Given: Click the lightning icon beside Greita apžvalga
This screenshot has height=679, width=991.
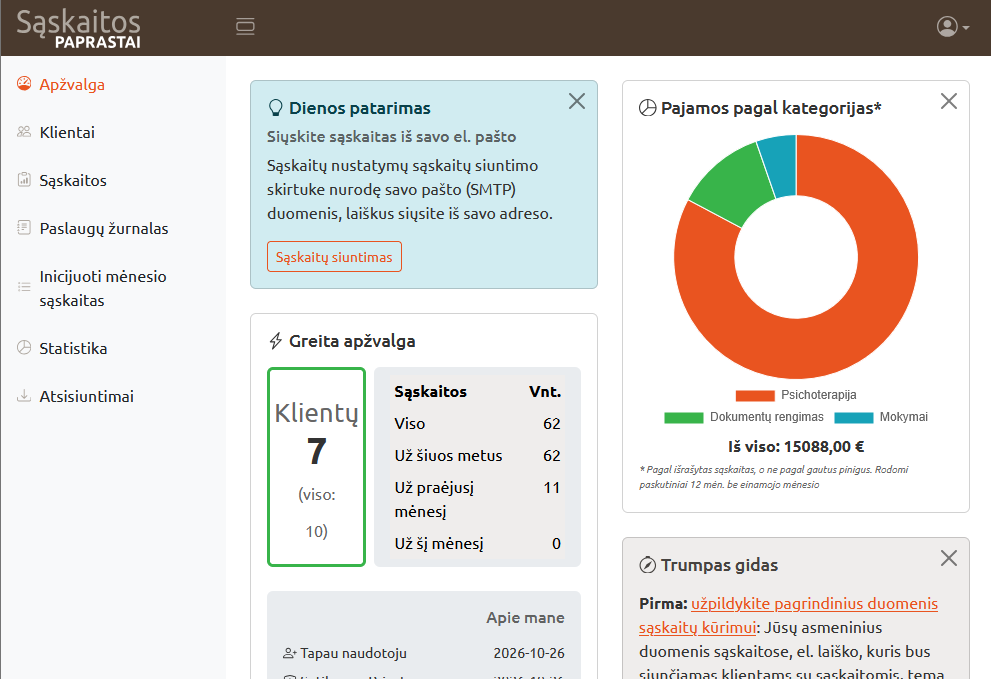Looking at the screenshot, I should [276, 341].
